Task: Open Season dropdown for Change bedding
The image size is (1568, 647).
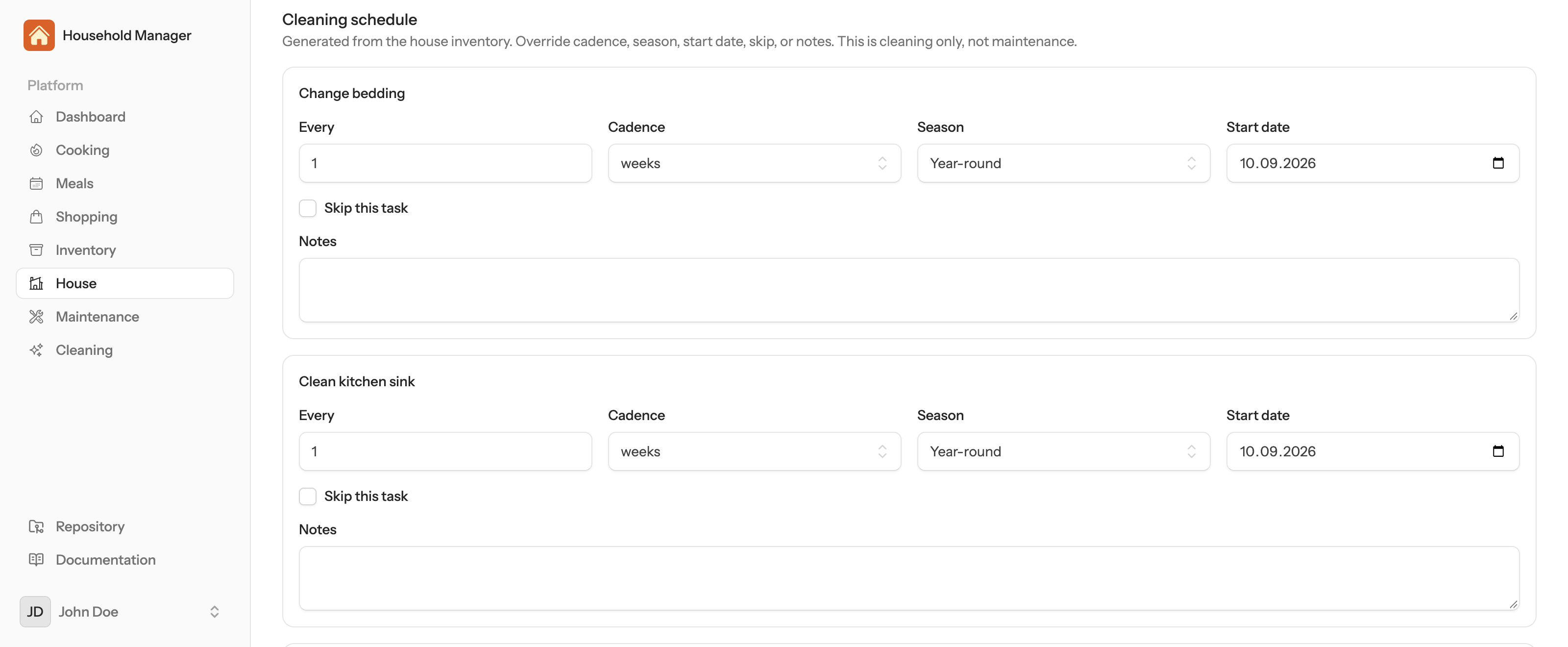Action: 1063,163
